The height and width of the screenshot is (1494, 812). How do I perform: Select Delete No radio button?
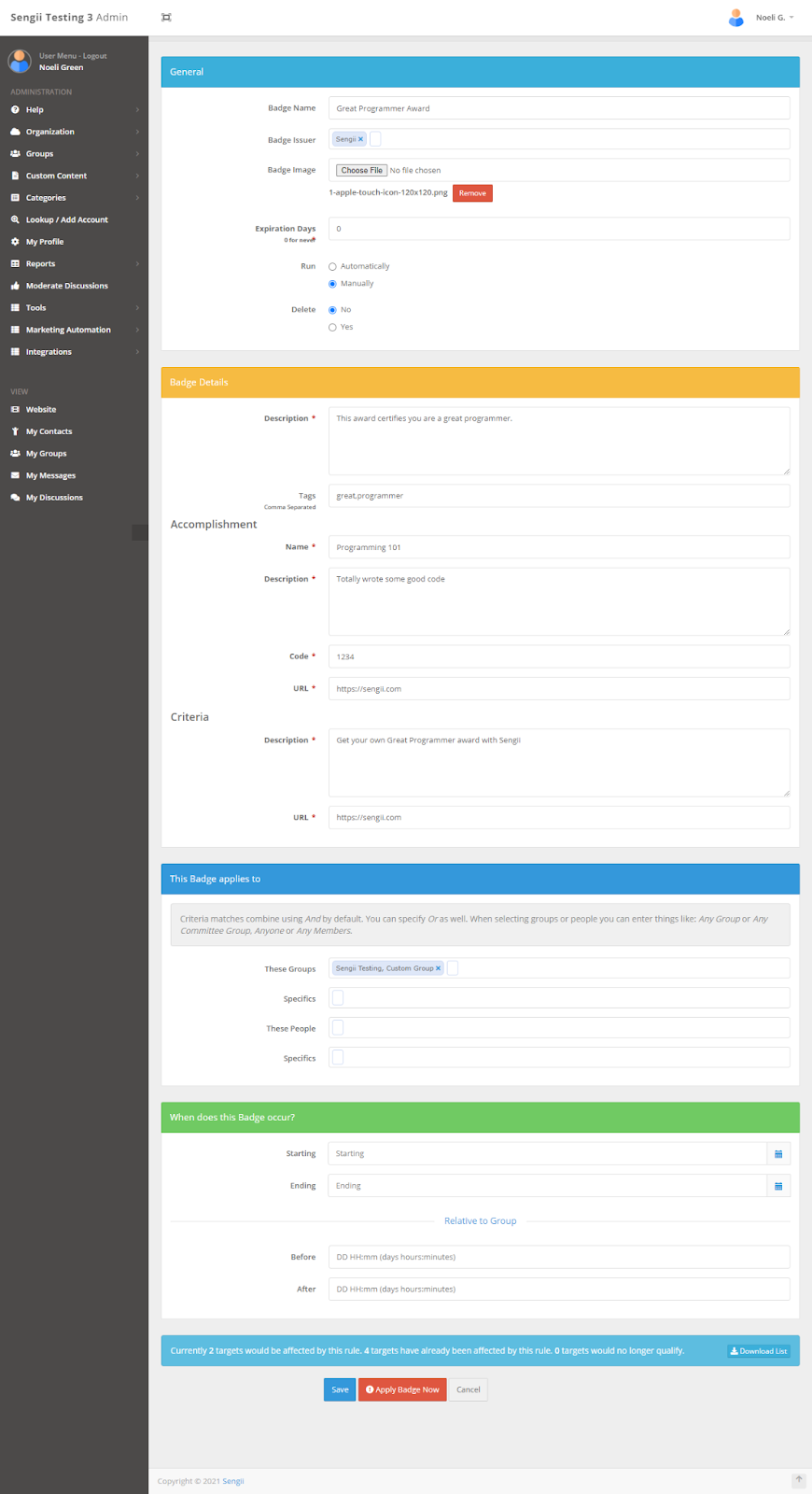(x=332, y=310)
